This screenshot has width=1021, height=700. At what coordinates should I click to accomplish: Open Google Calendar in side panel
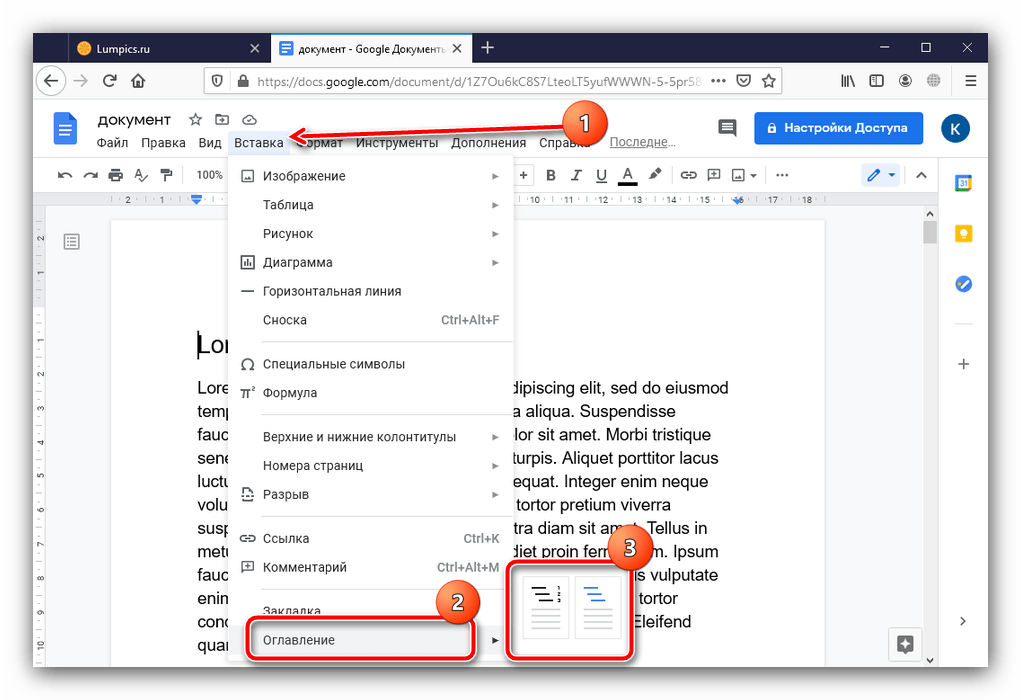(x=963, y=183)
